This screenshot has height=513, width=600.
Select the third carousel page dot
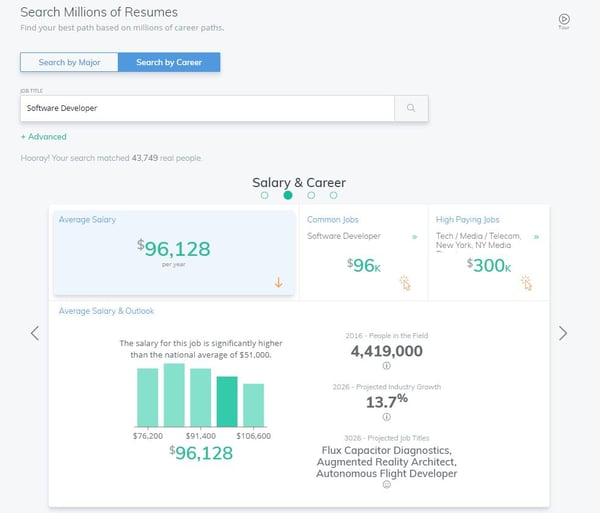tap(311, 195)
